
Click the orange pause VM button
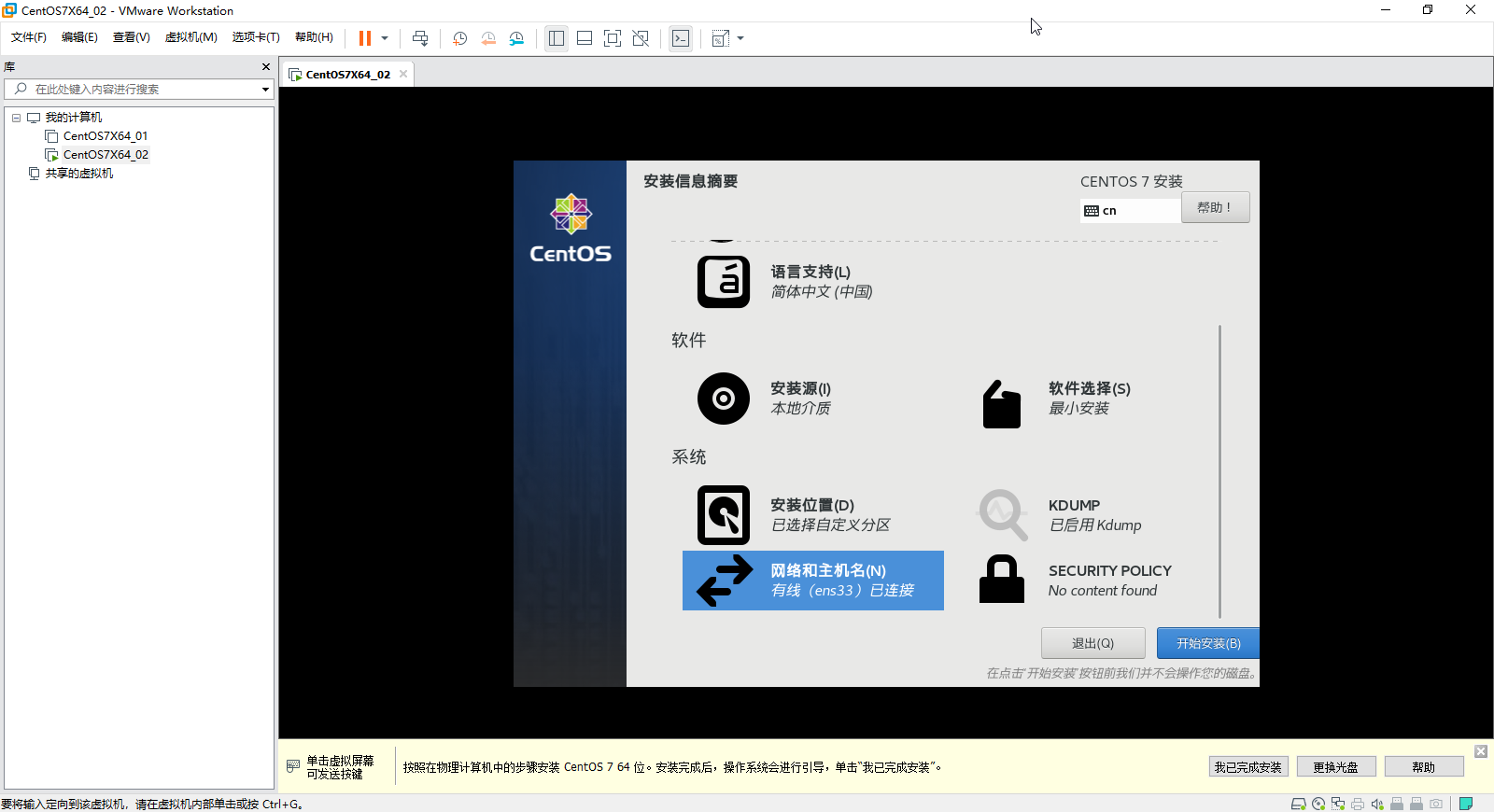tap(365, 38)
